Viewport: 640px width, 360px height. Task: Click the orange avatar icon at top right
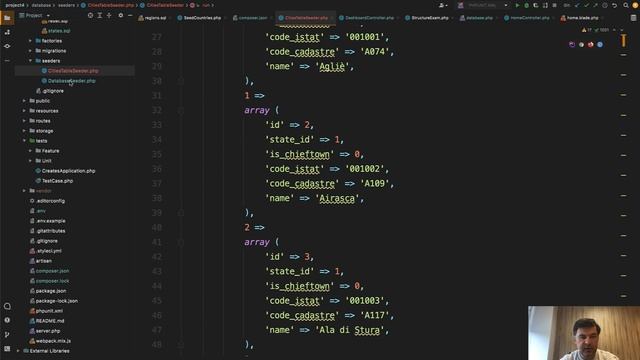coord(635,5)
